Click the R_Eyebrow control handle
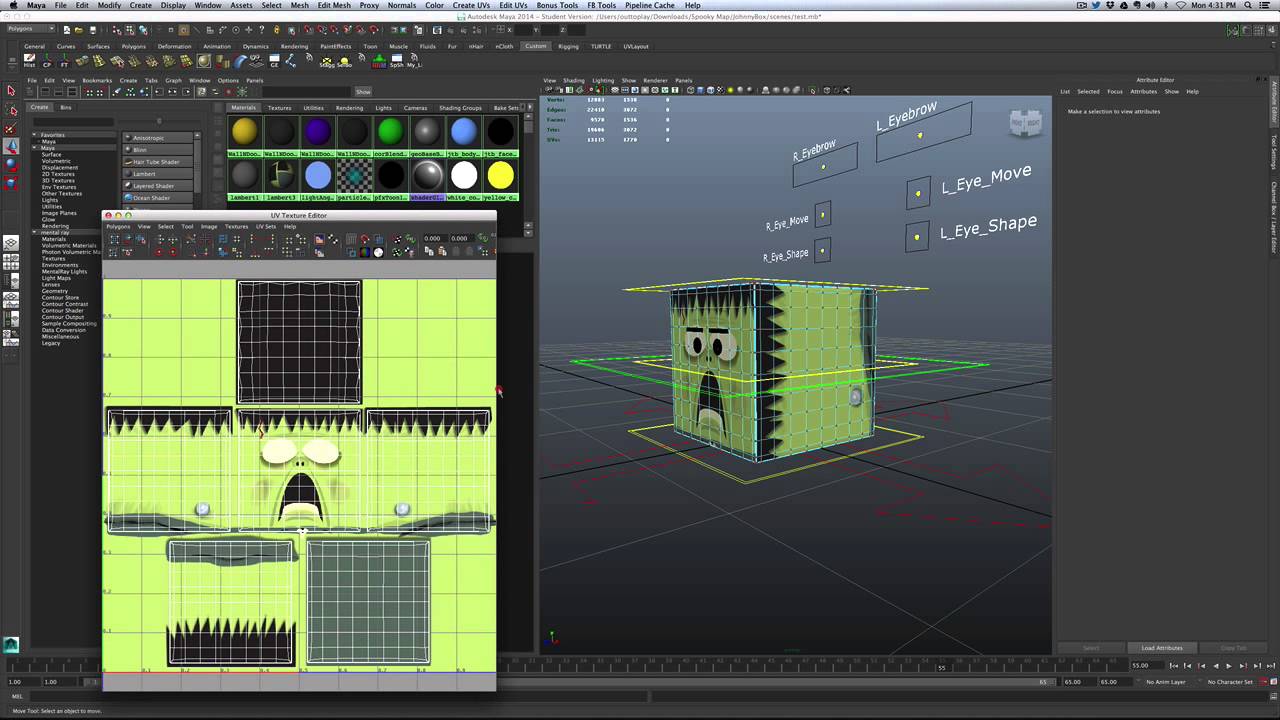This screenshot has width=1280, height=720. [823, 167]
